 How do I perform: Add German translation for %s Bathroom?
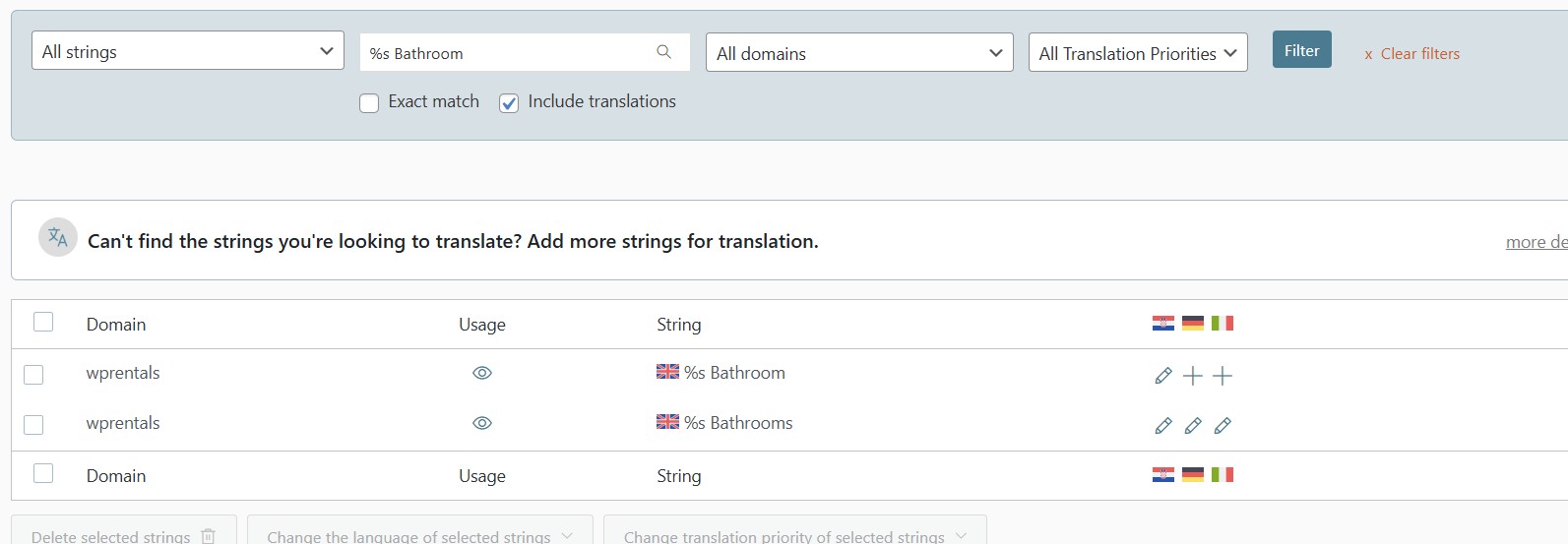point(1193,376)
